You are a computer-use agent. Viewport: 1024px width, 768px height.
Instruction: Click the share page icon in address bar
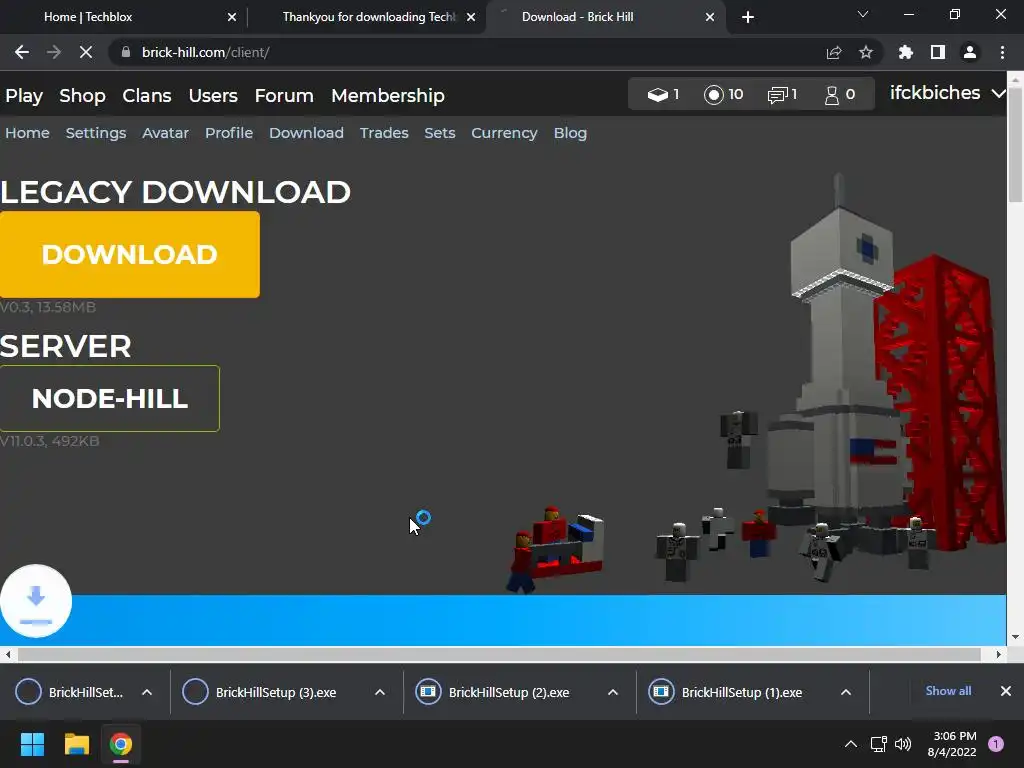pyautogui.click(x=834, y=52)
